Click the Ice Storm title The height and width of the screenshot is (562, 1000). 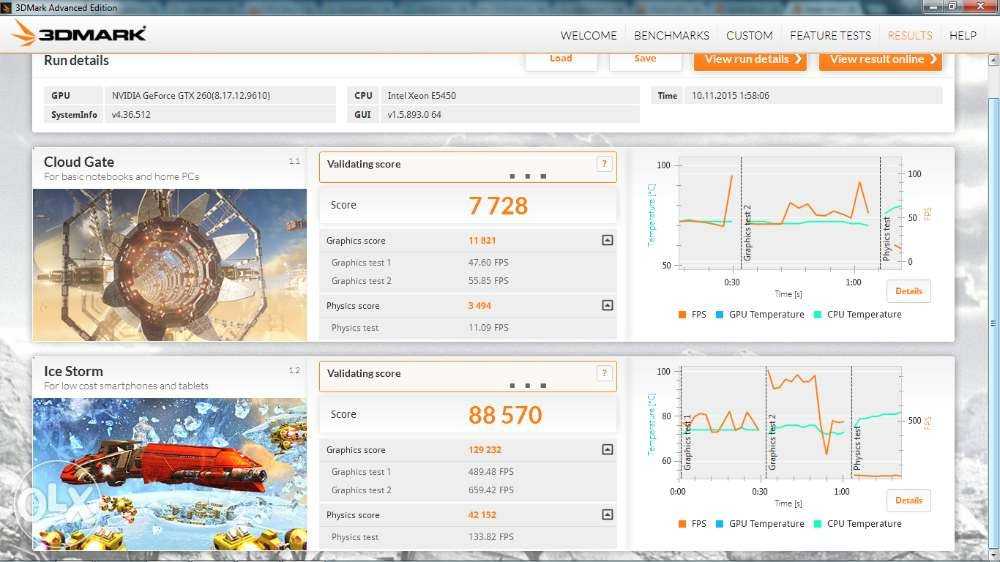click(73, 371)
